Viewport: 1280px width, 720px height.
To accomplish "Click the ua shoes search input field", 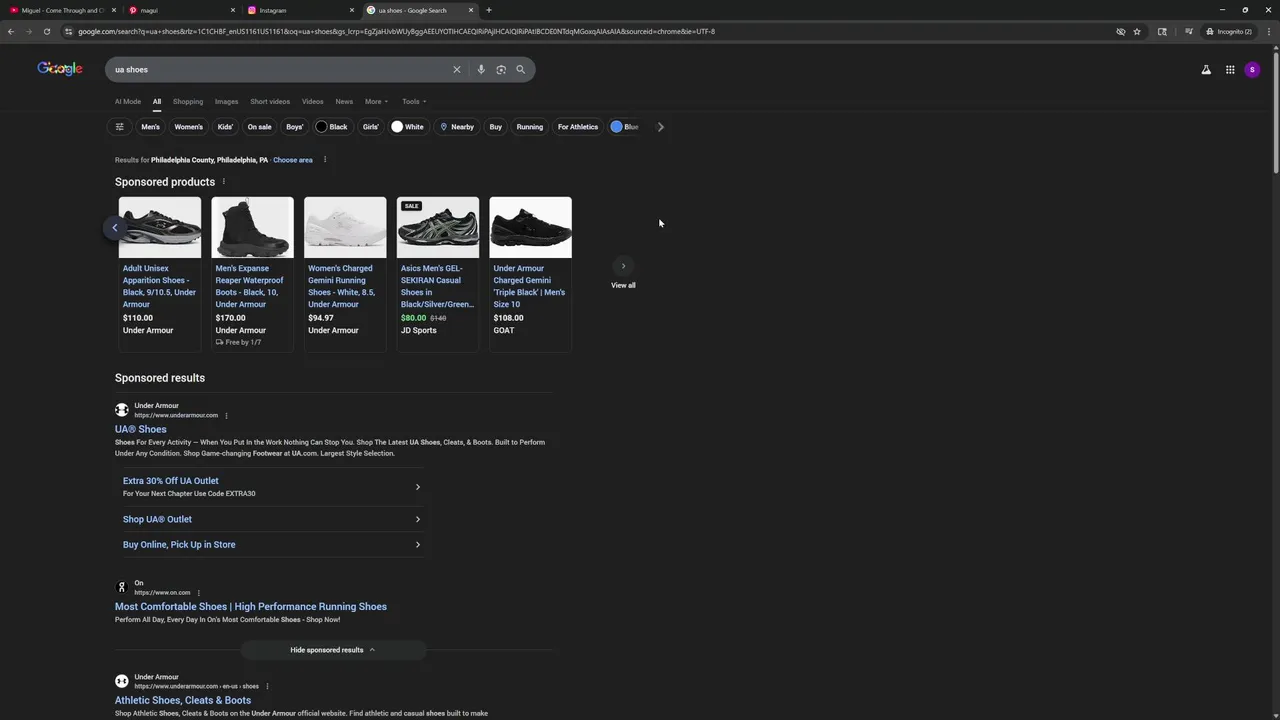I will click(x=280, y=70).
